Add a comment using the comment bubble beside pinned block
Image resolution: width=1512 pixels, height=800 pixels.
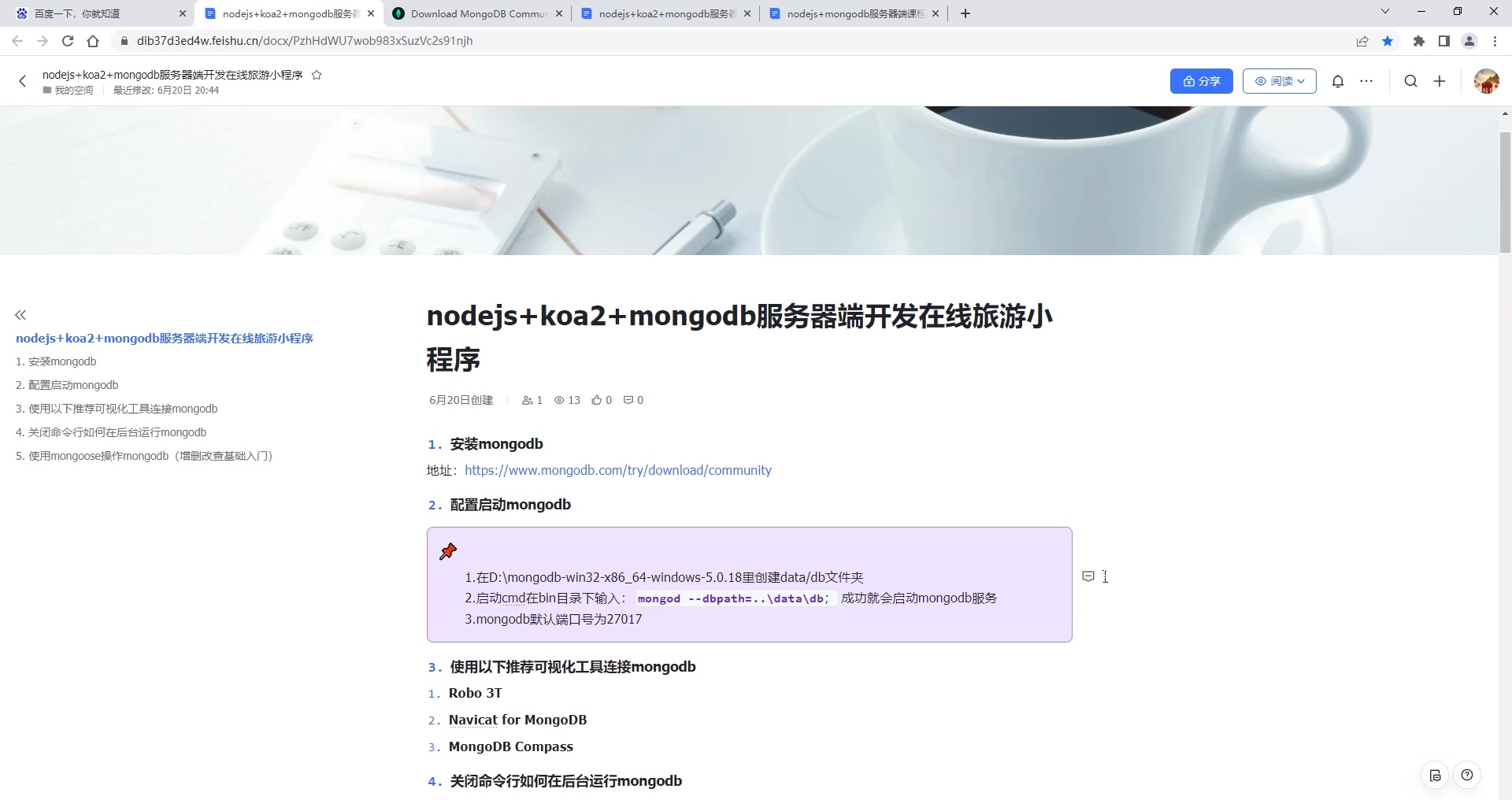1088,576
